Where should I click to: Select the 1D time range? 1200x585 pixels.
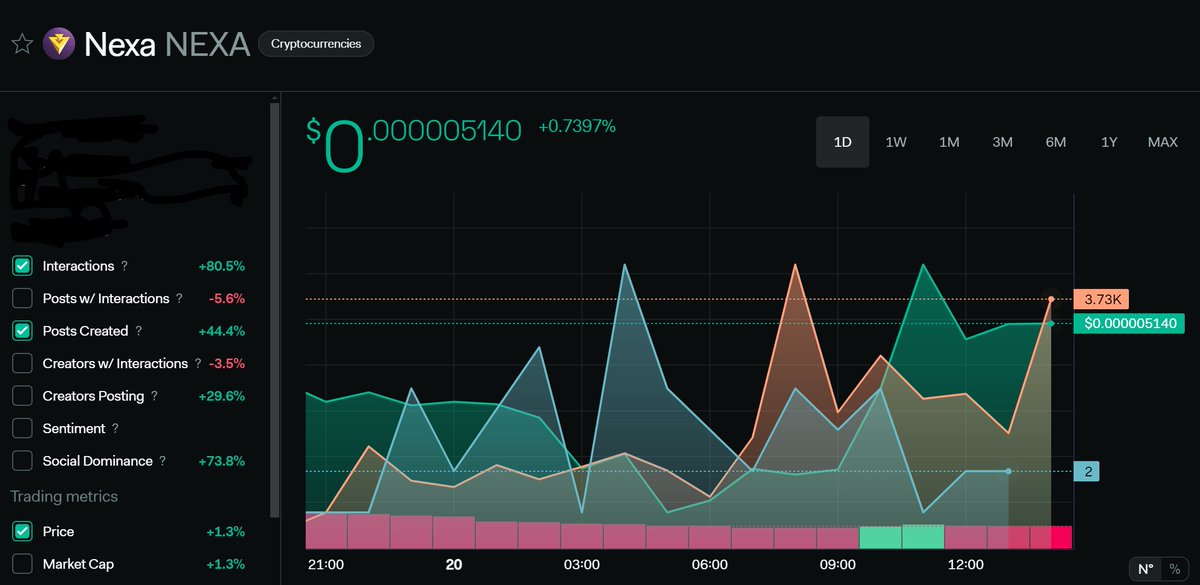(842, 142)
